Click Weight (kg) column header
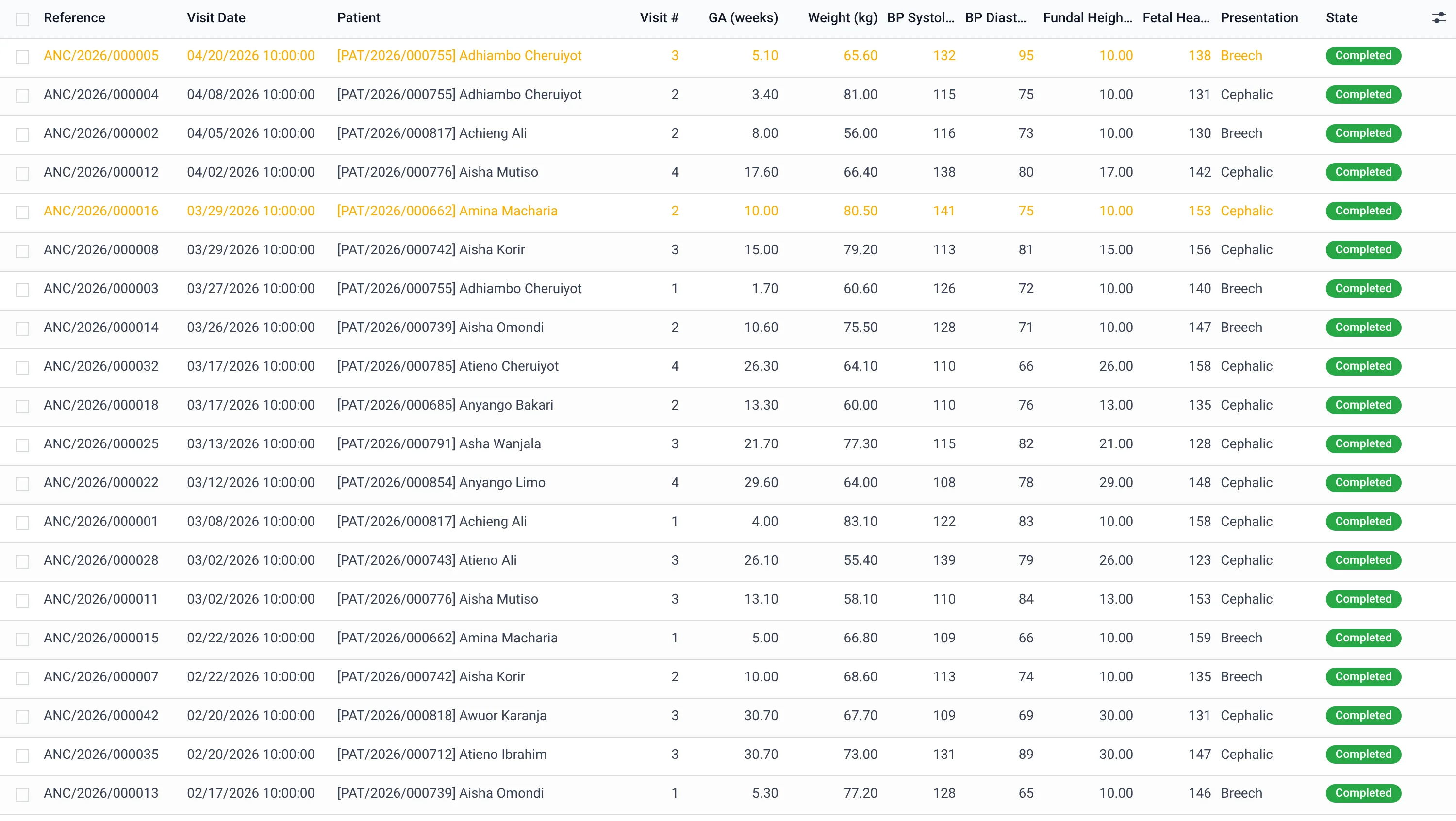The width and height of the screenshot is (1456, 821). click(842, 18)
